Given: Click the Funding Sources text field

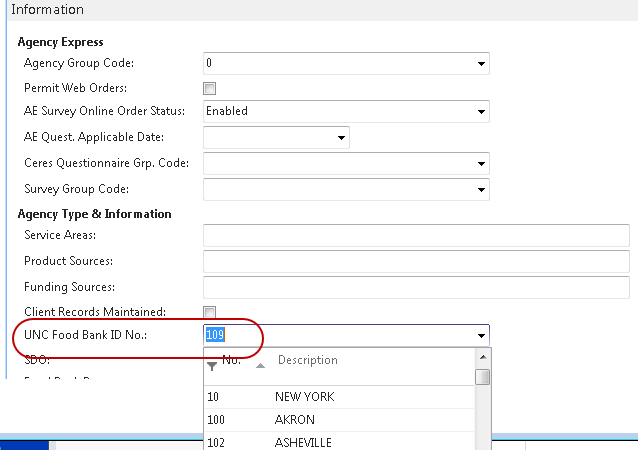Looking at the screenshot, I should (x=415, y=288).
